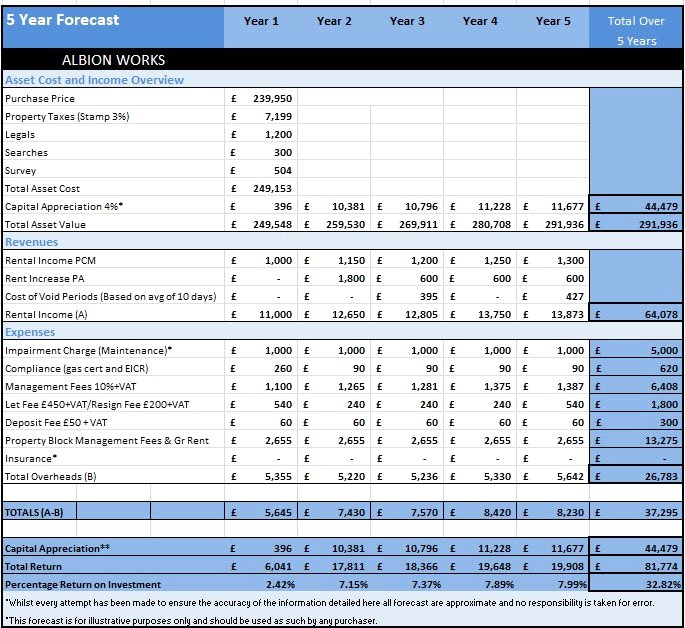The width and height of the screenshot is (685, 628).
Task: Click the Total Overheads total 26,783
Action: coord(661,476)
